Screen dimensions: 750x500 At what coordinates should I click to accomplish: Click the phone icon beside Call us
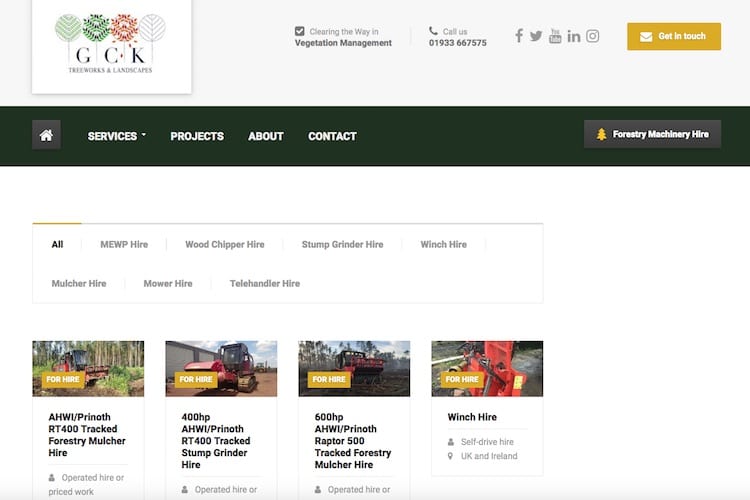pos(433,31)
